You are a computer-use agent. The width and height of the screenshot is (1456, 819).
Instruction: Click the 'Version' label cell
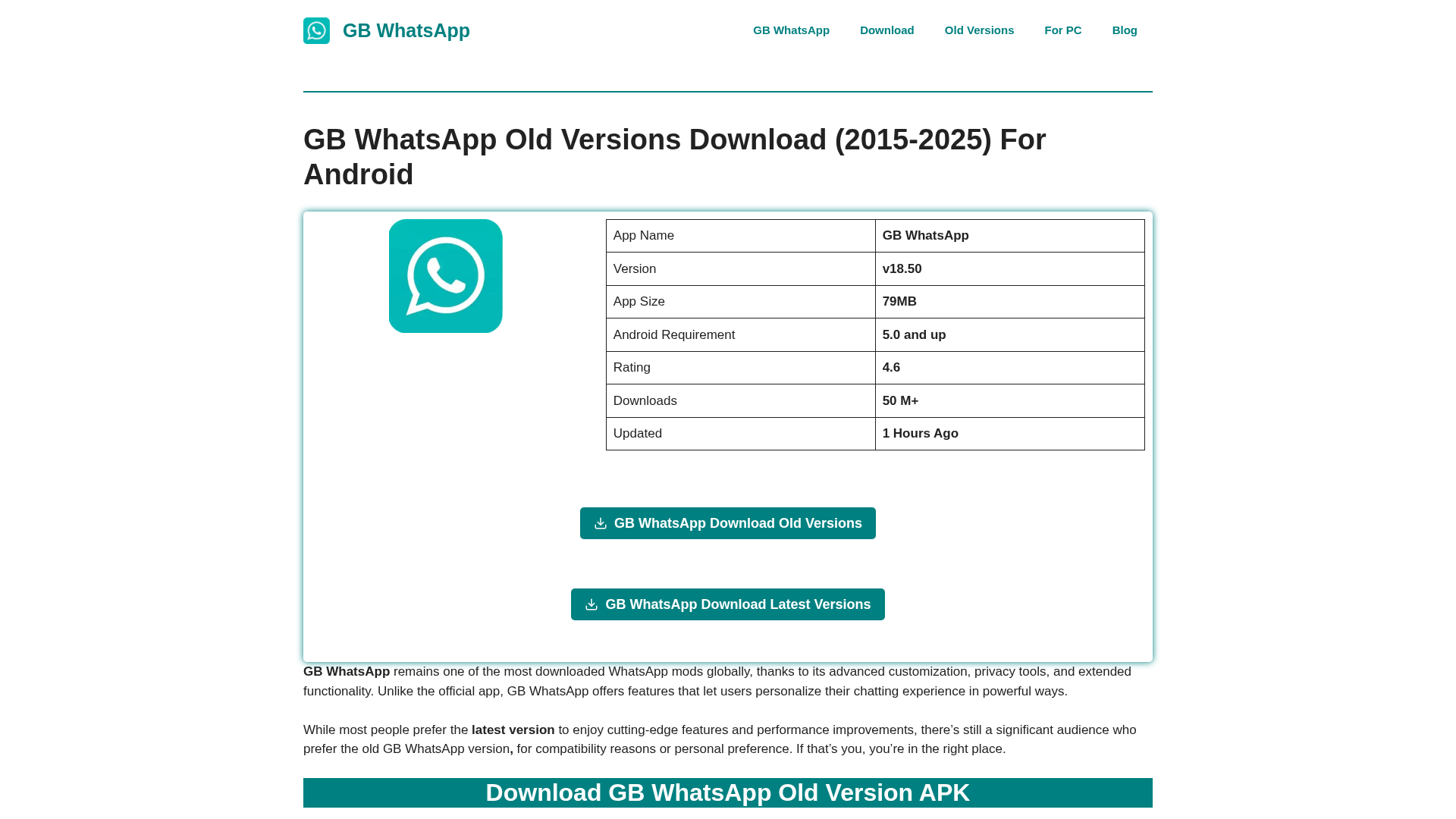(741, 269)
